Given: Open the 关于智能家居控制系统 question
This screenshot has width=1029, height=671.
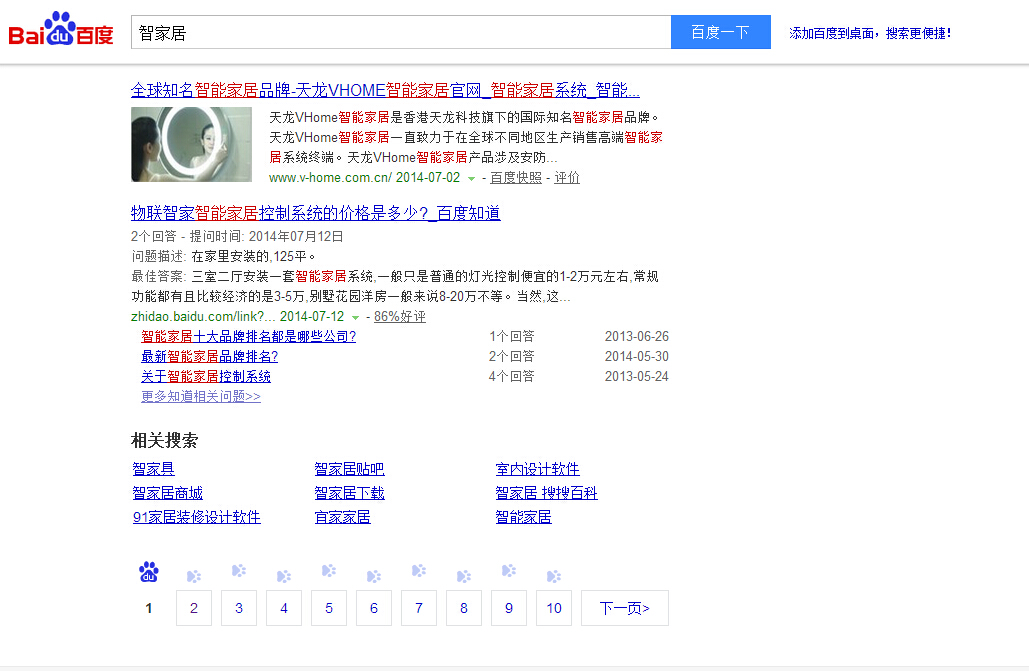Looking at the screenshot, I should 206,376.
